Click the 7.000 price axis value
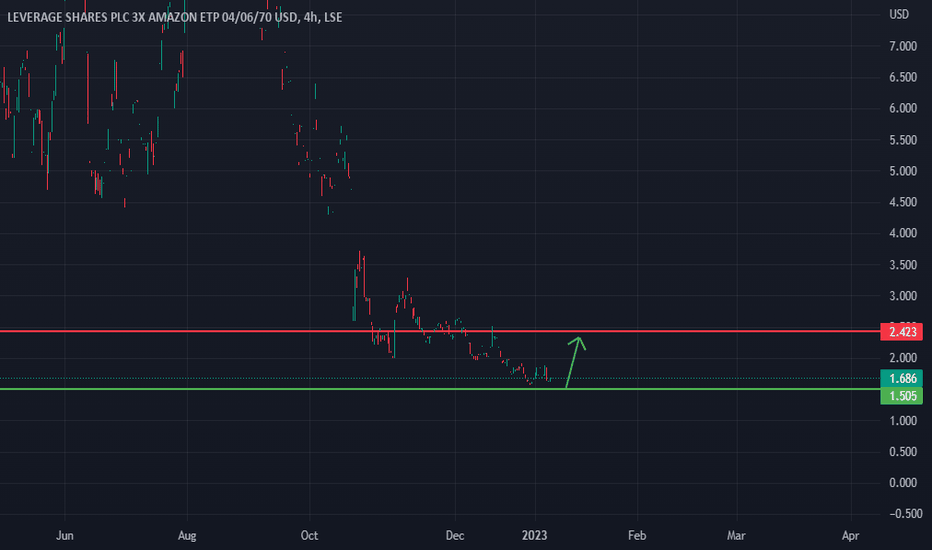932x550 pixels. [x=903, y=46]
